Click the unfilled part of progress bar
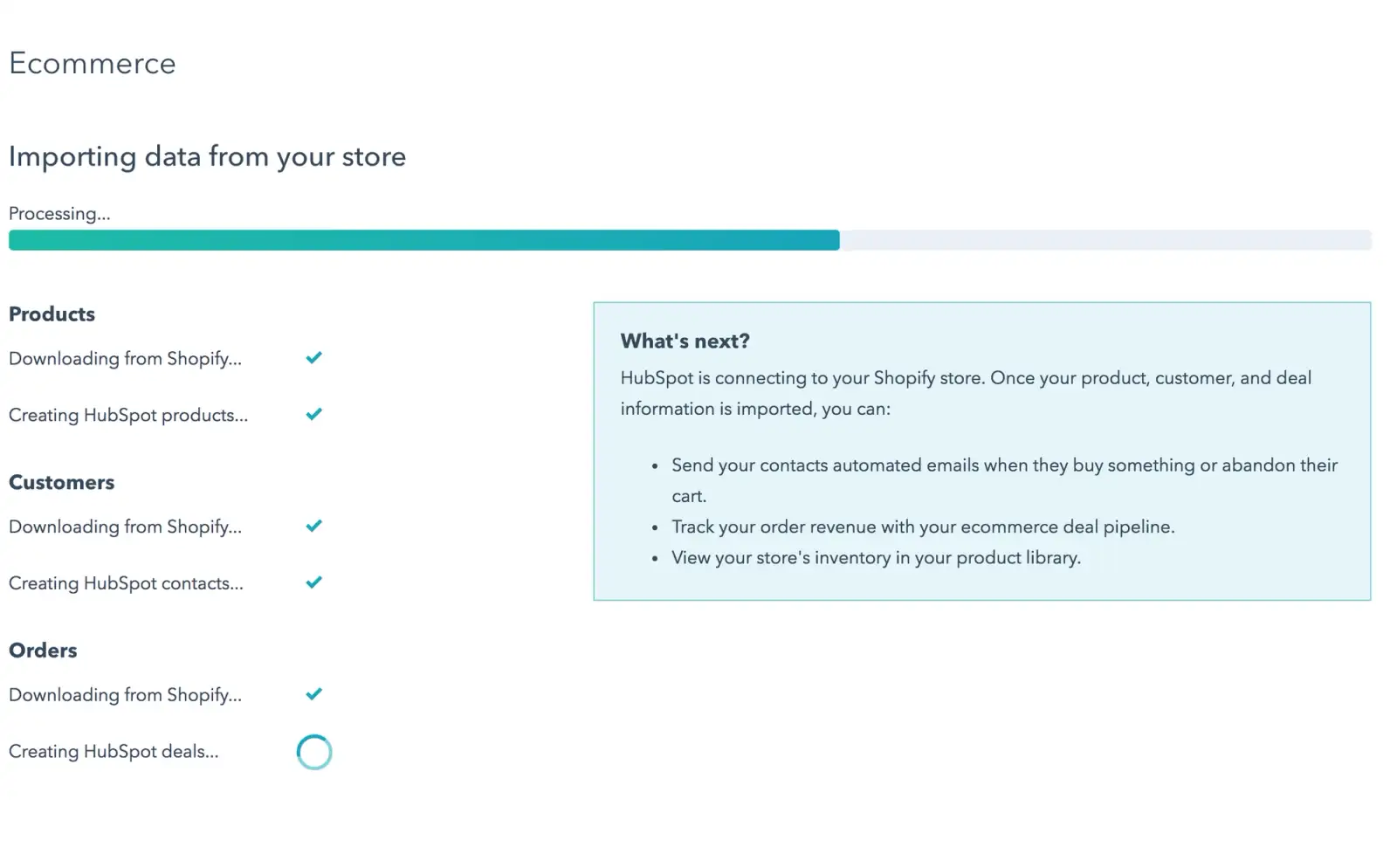This screenshot has width=1397, height=868. click(1105, 240)
